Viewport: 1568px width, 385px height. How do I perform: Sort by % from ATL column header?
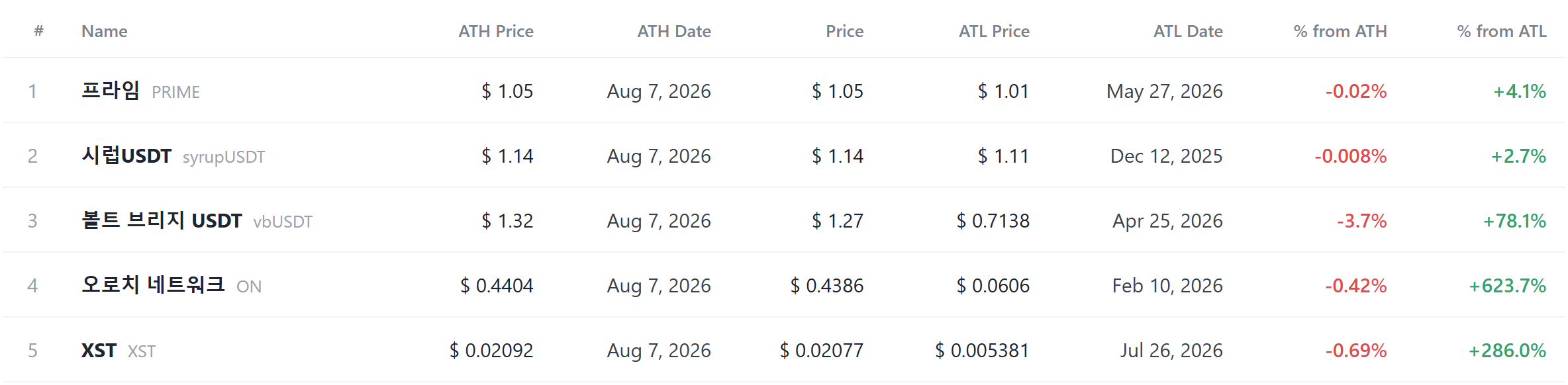click(1502, 31)
